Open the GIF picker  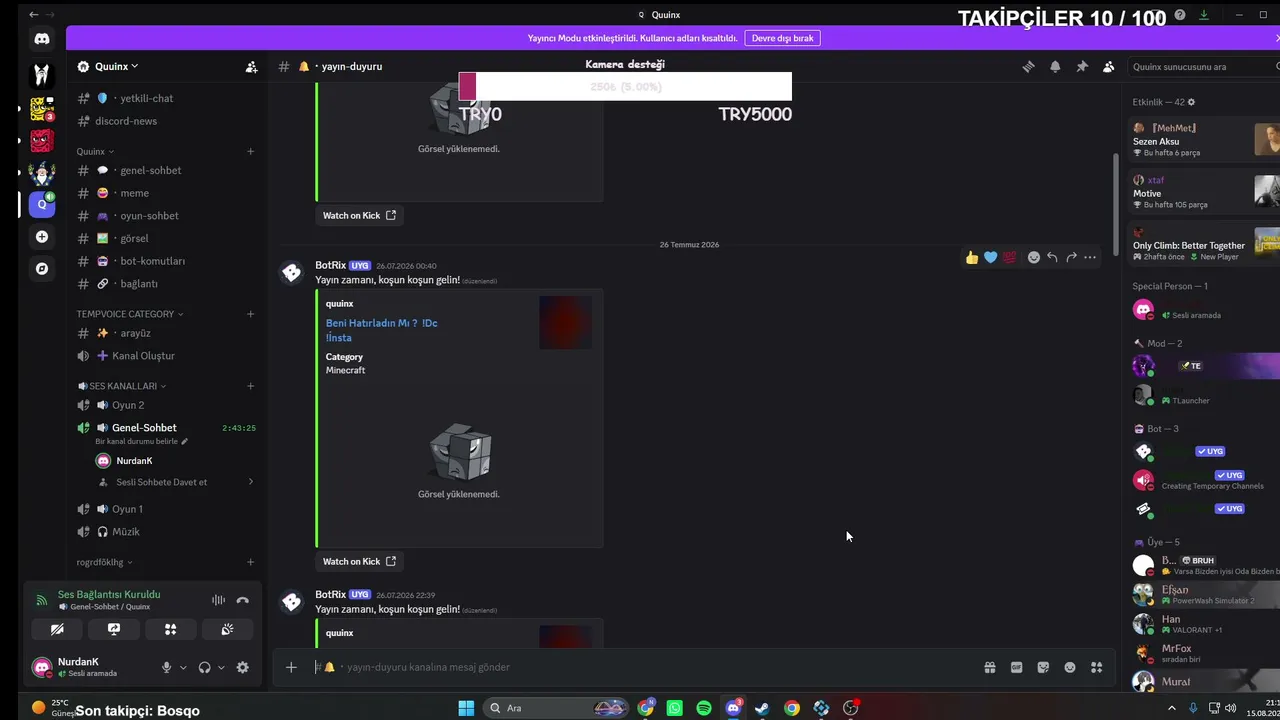(x=1016, y=667)
